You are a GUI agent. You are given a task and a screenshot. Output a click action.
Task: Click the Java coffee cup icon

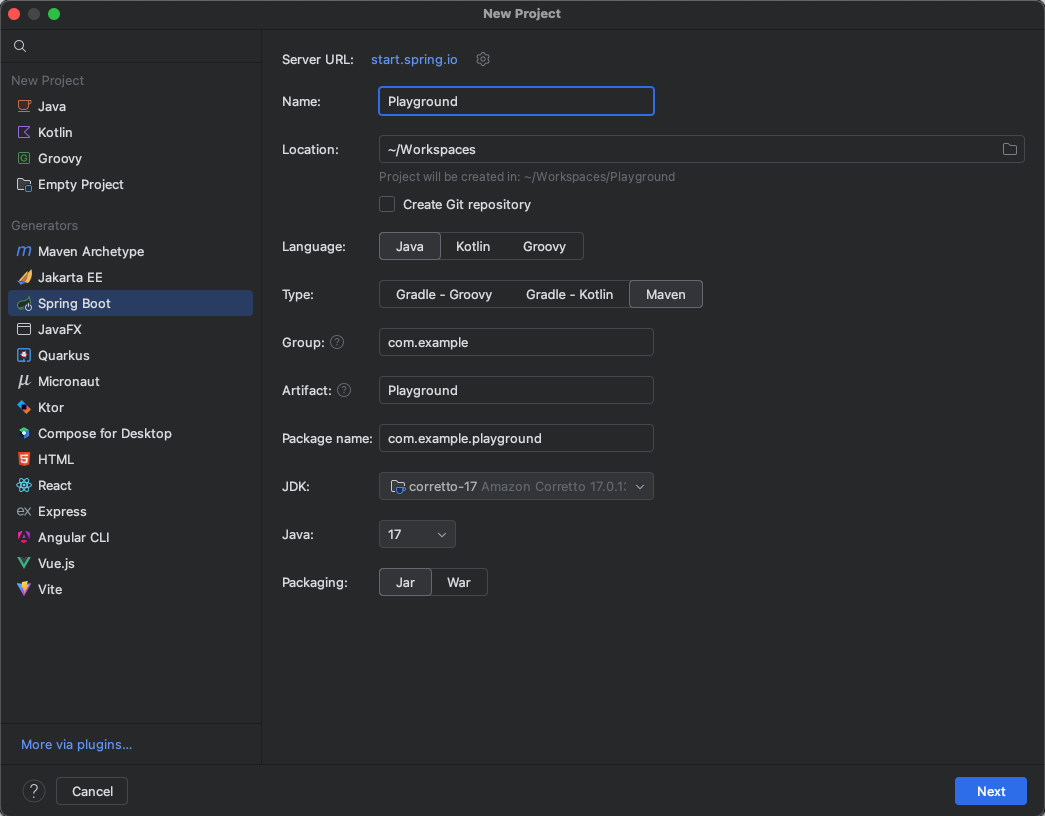tap(24, 106)
